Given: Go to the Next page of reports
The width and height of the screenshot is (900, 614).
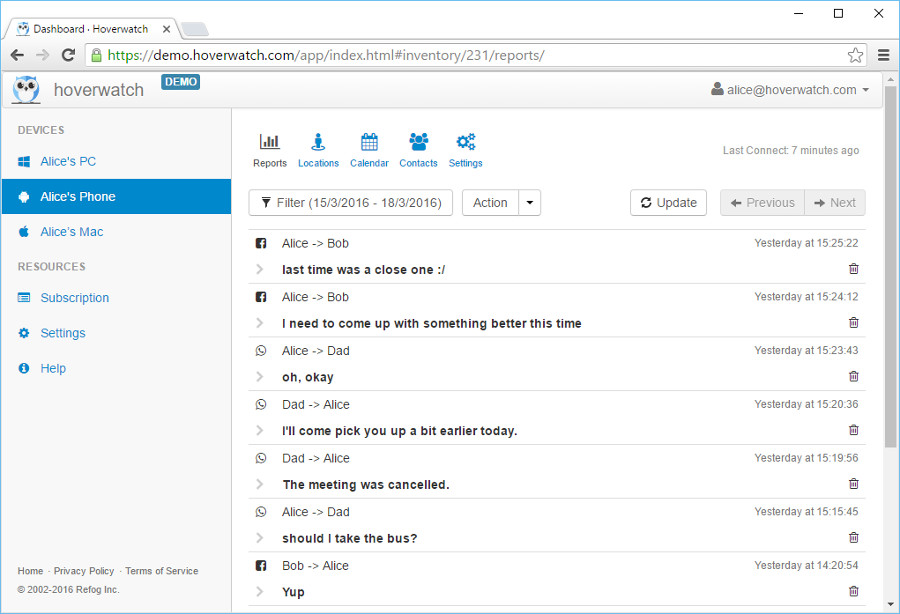Looking at the screenshot, I should 835,203.
